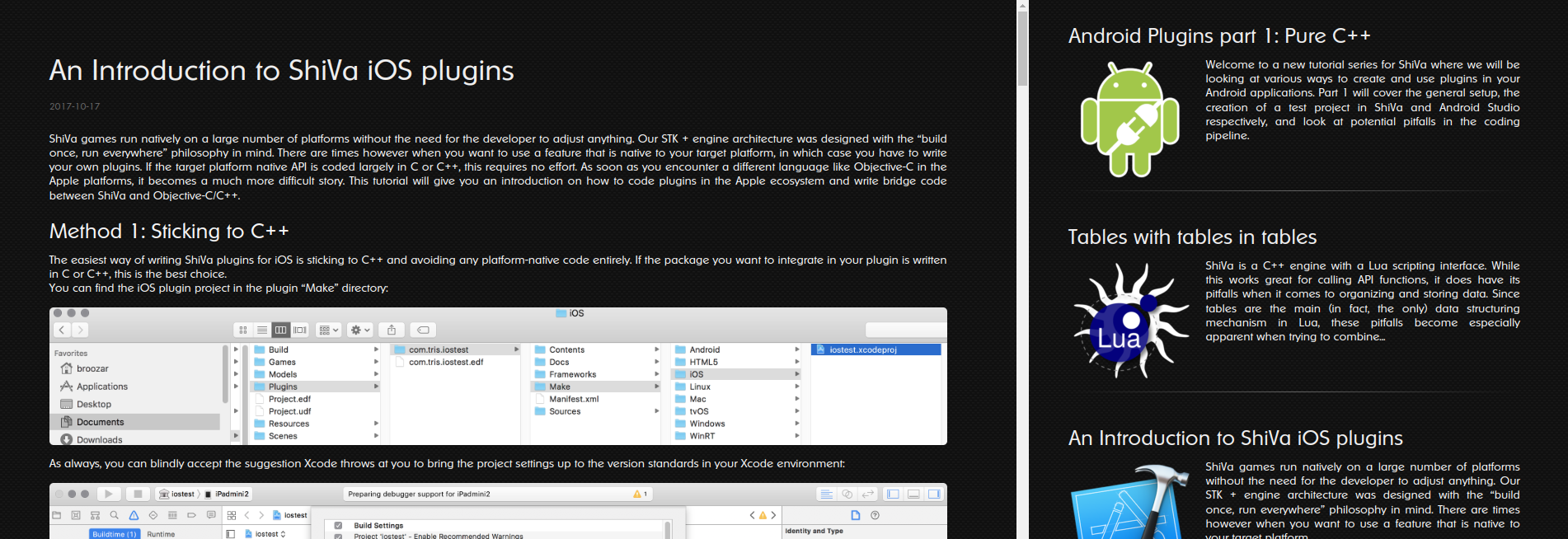Screen dimensions: 1568x539
Task: Switch to the Buildtime (1) tab
Action: pyautogui.click(x=115, y=534)
